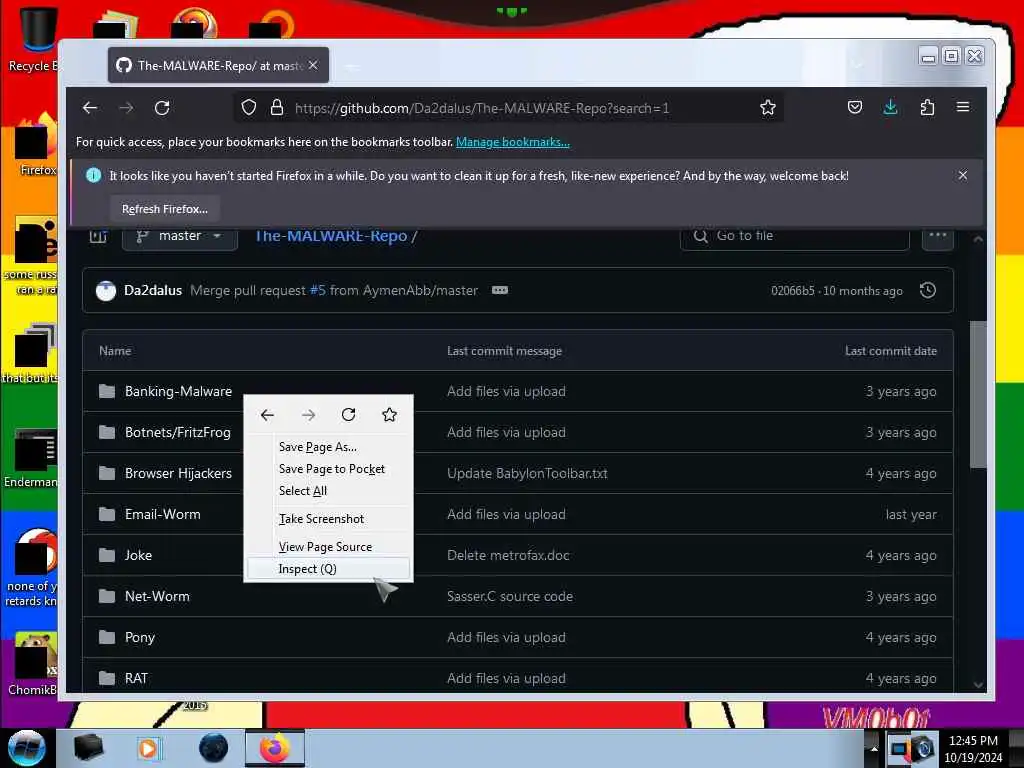Screen dimensions: 1024x768
Task: Click the Firefox forward navigation arrow
Action: (x=126, y=108)
